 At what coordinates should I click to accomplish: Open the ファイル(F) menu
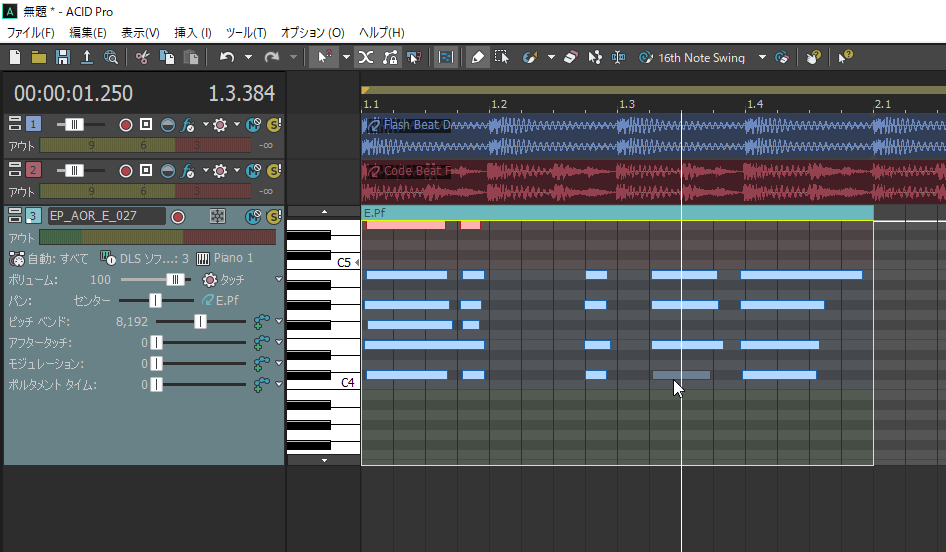tap(30, 33)
